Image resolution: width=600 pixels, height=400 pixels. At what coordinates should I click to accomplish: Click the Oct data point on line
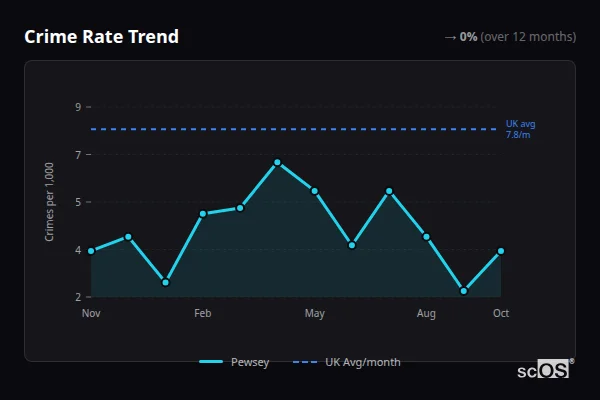pyautogui.click(x=501, y=251)
